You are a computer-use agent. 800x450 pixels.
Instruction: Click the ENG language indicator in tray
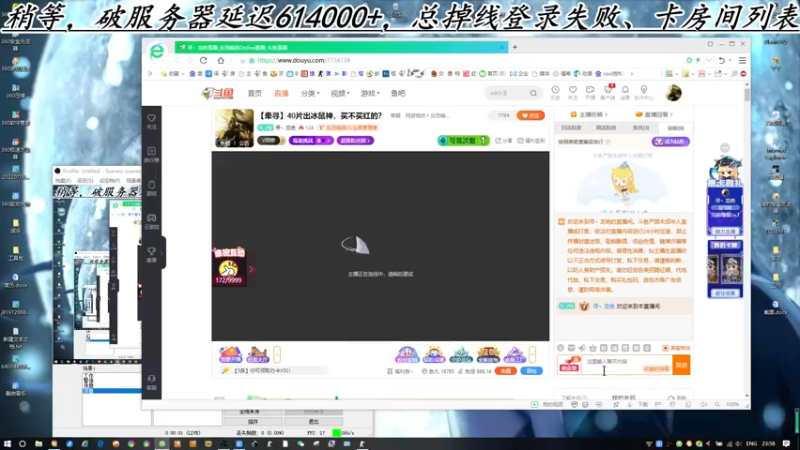pyautogui.click(x=752, y=444)
